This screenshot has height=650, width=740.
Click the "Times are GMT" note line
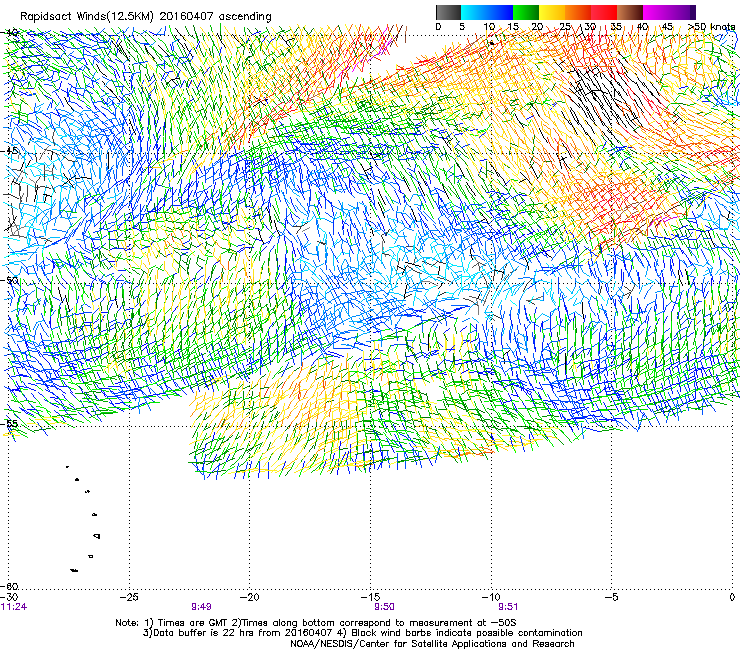[316, 623]
